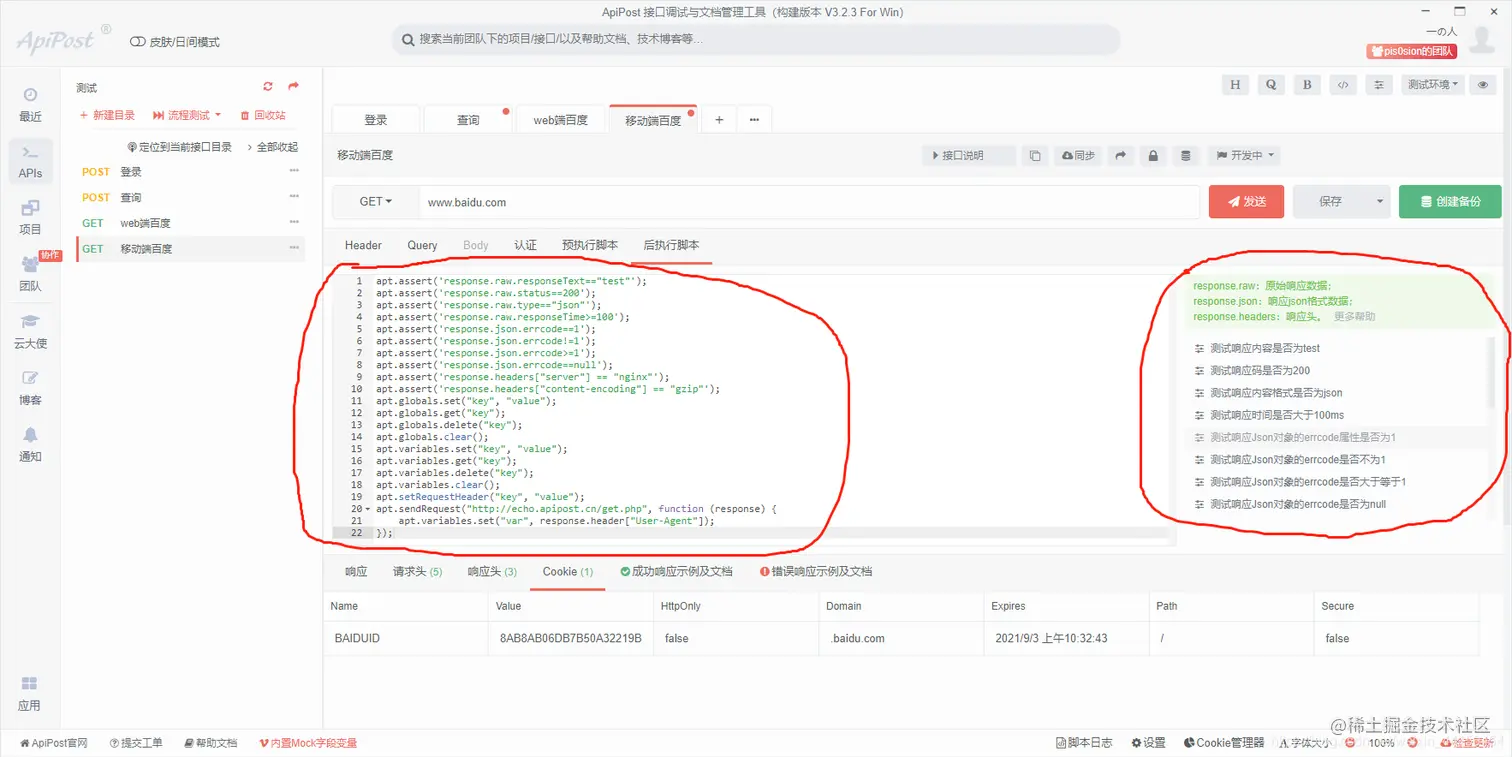The width and height of the screenshot is (1512, 757).
Task: Open the tab overflow menu
Action: pyautogui.click(x=754, y=120)
